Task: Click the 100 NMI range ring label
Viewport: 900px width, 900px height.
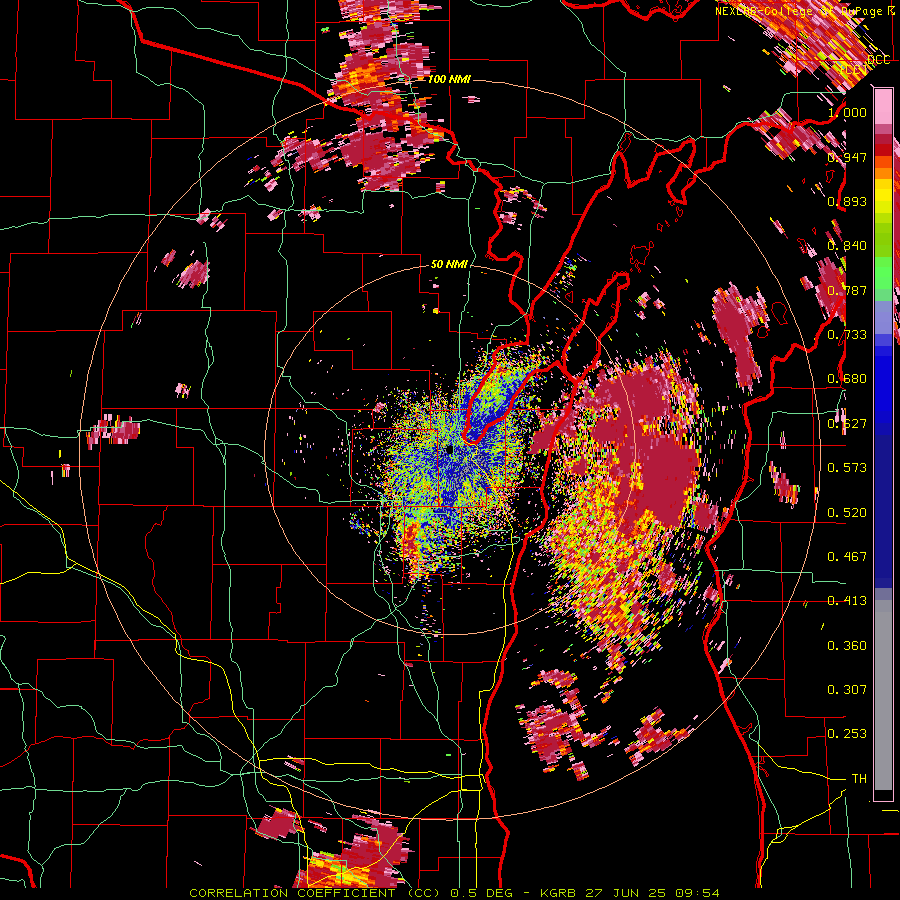Action: coord(449,79)
